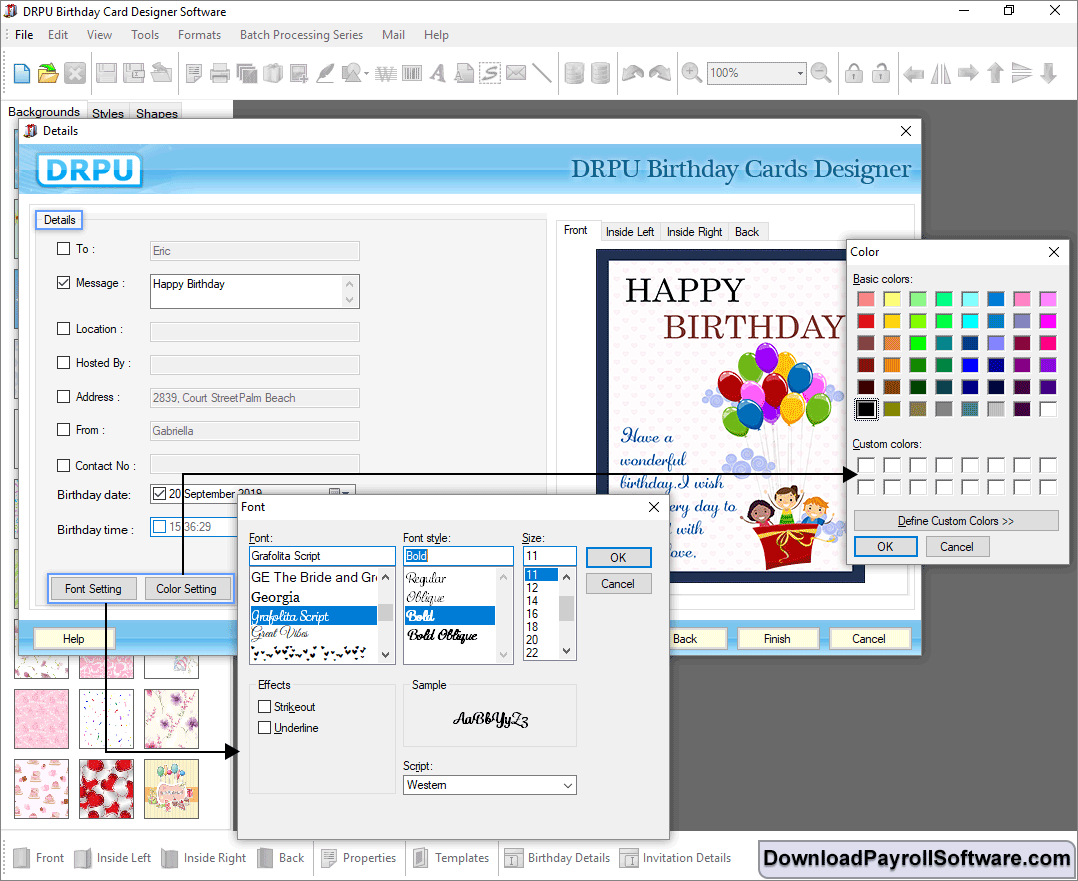Open the File menu

coord(24,35)
